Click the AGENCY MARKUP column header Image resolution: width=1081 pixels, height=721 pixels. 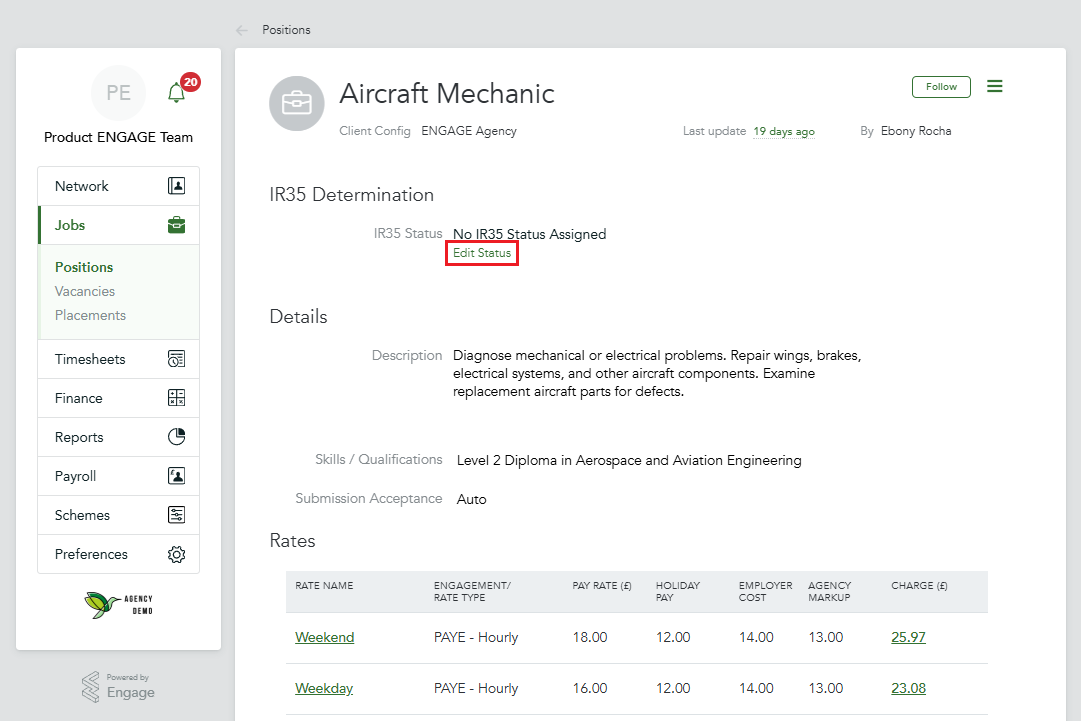pyautogui.click(x=829, y=591)
